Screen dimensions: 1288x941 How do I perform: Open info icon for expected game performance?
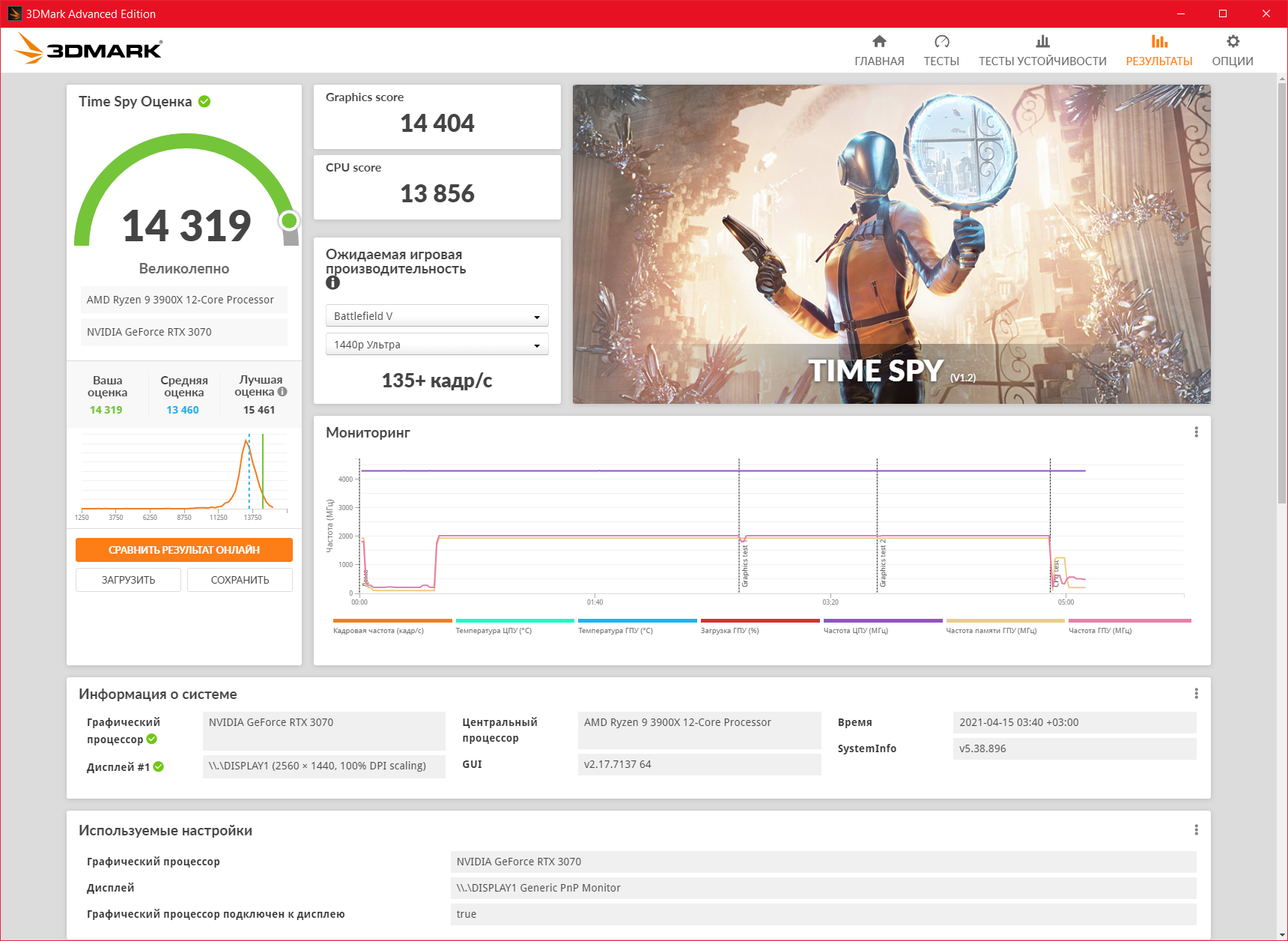click(332, 282)
